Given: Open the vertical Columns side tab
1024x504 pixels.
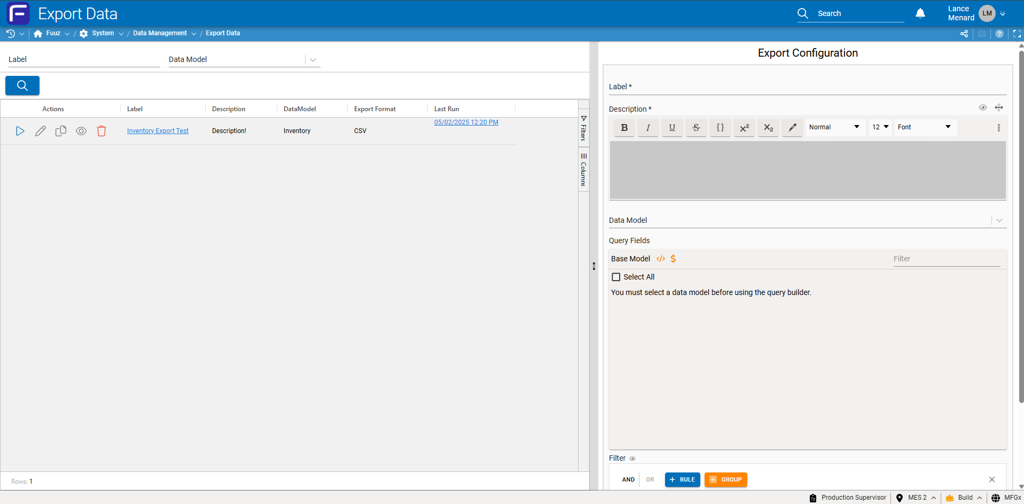Looking at the screenshot, I should (x=583, y=170).
